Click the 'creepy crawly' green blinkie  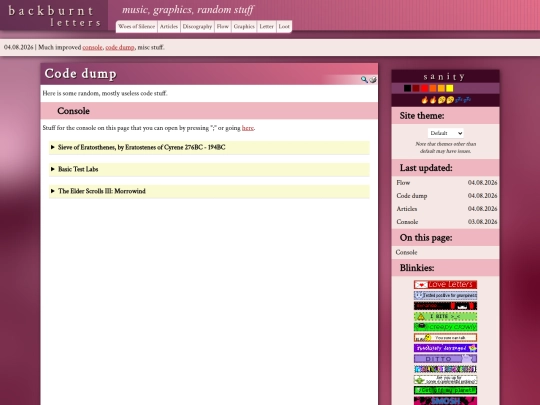[445, 326]
